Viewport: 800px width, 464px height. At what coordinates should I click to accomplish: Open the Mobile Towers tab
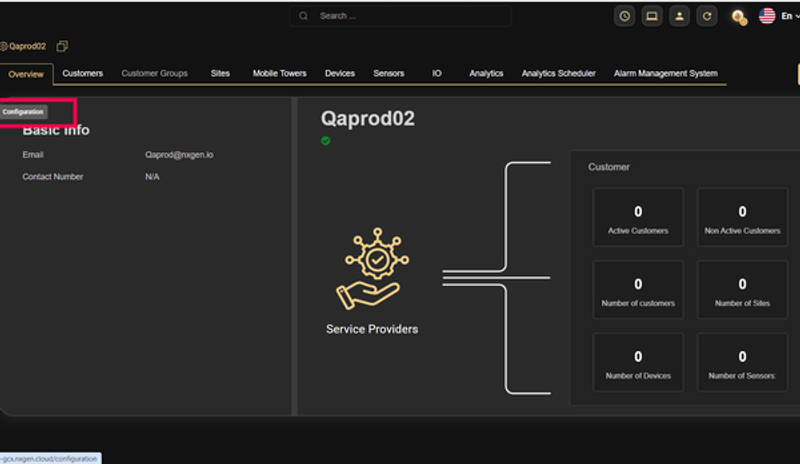pyautogui.click(x=280, y=74)
